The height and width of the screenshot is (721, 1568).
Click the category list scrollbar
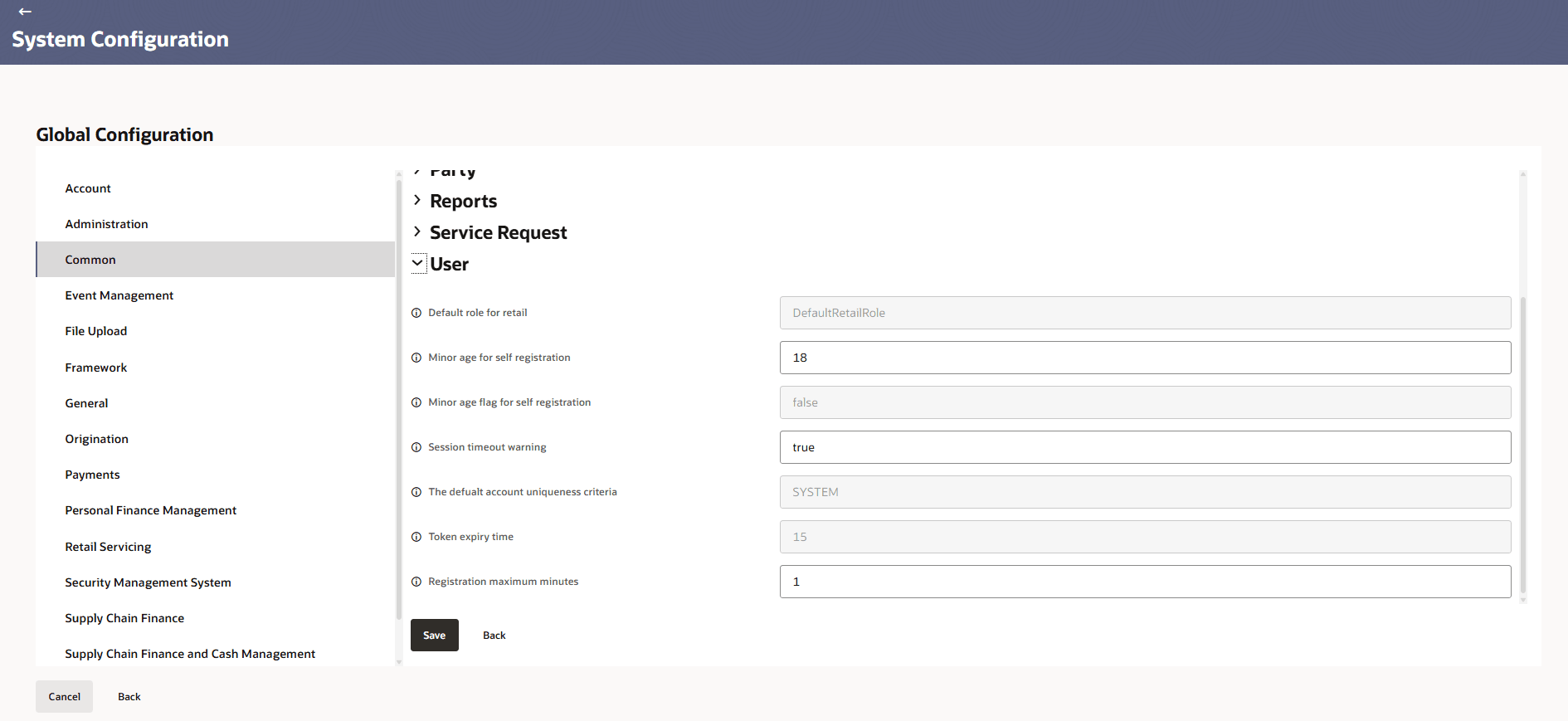(399, 398)
